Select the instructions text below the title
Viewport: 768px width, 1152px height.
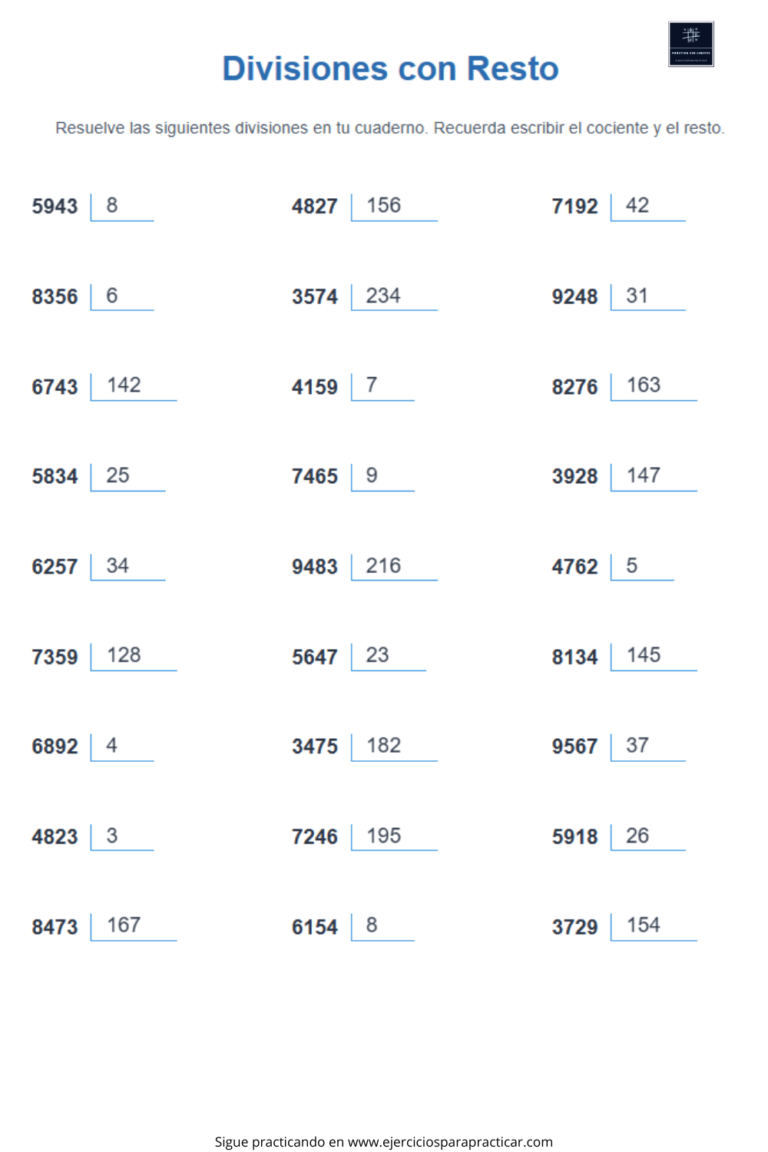click(390, 128)
